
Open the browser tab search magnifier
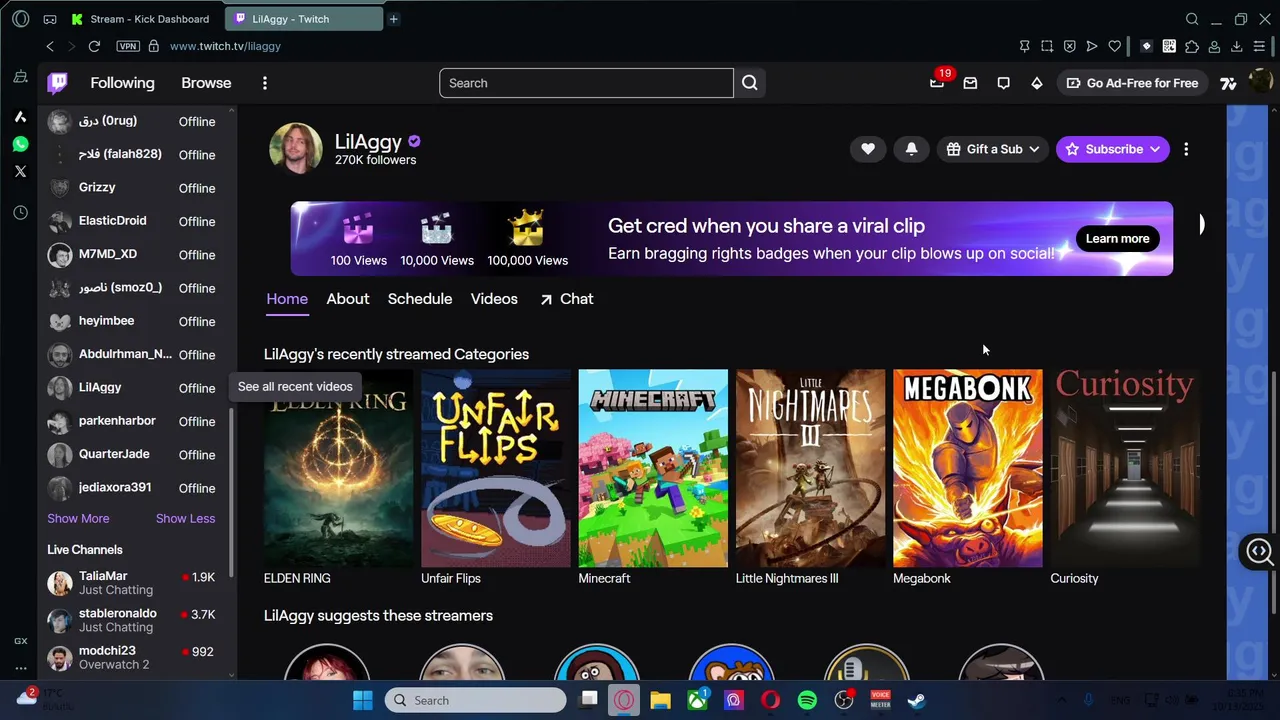click(1192, 19)
